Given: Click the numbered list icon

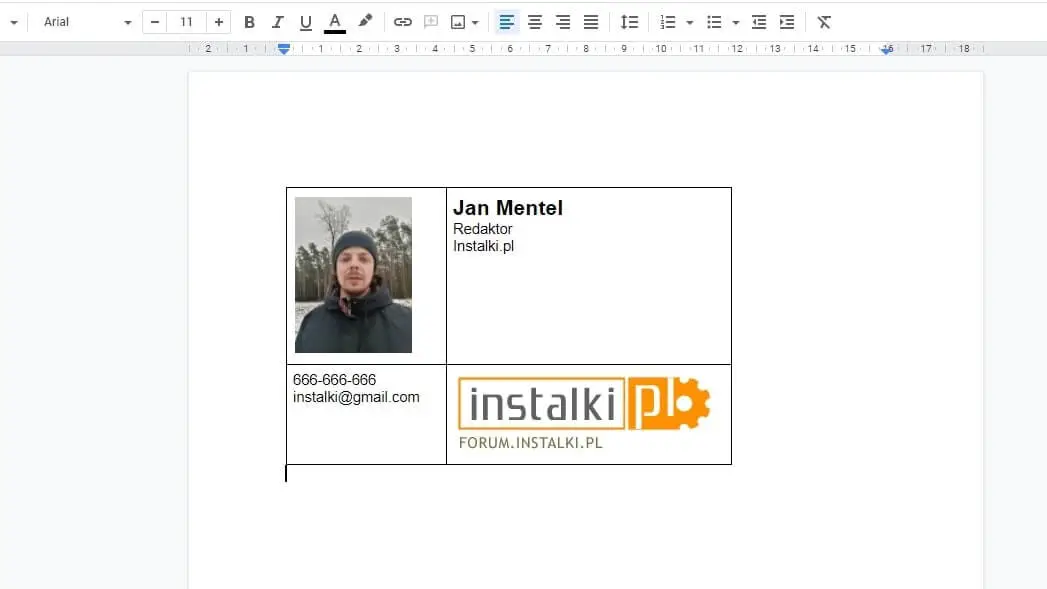Looking at the screenshot, I should pyautogui.click(x=668, y=22).
